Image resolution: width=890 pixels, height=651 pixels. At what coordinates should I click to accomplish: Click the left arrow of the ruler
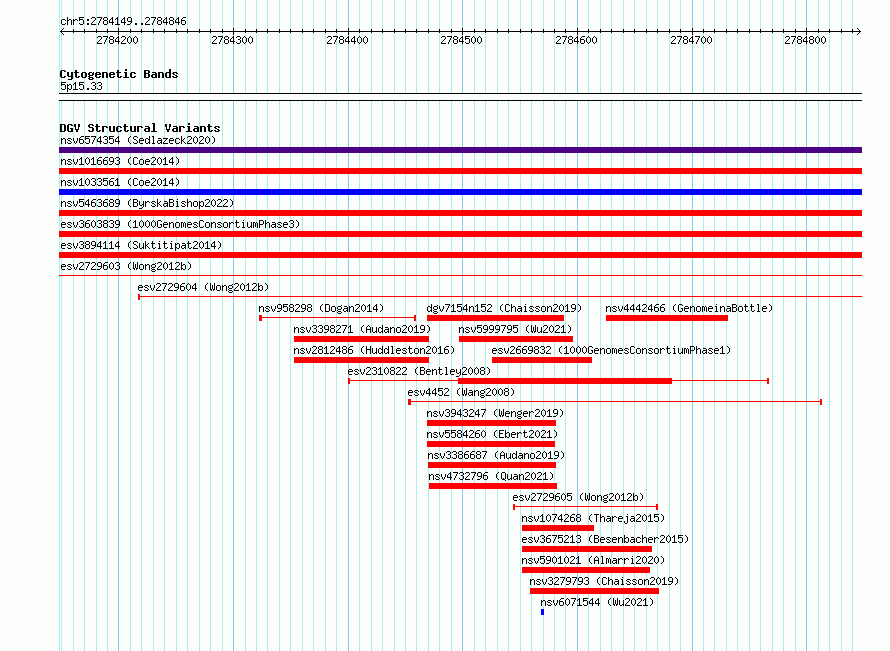point(62,31)
